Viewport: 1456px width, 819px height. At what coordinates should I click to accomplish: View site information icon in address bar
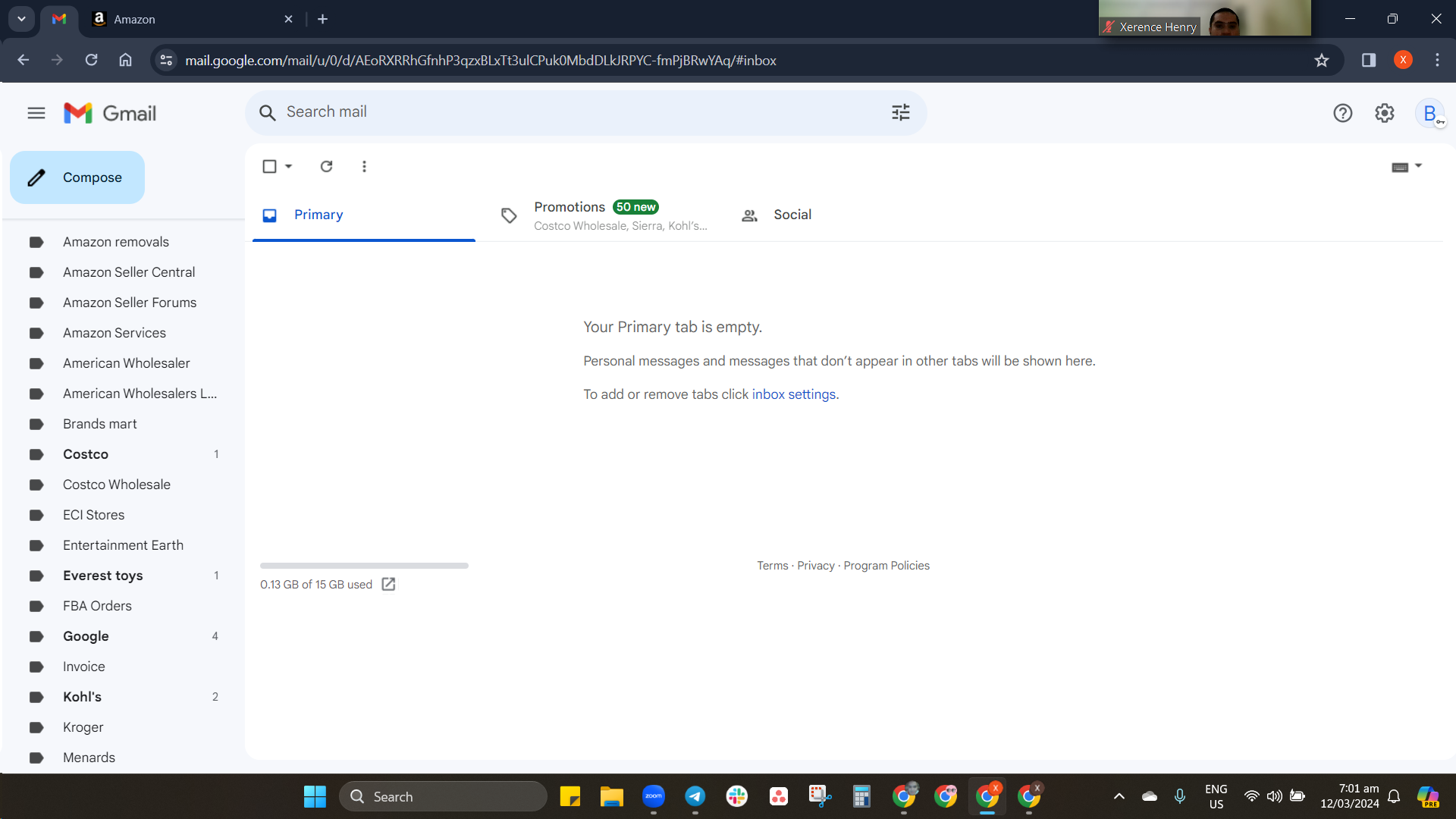(166, 60)
